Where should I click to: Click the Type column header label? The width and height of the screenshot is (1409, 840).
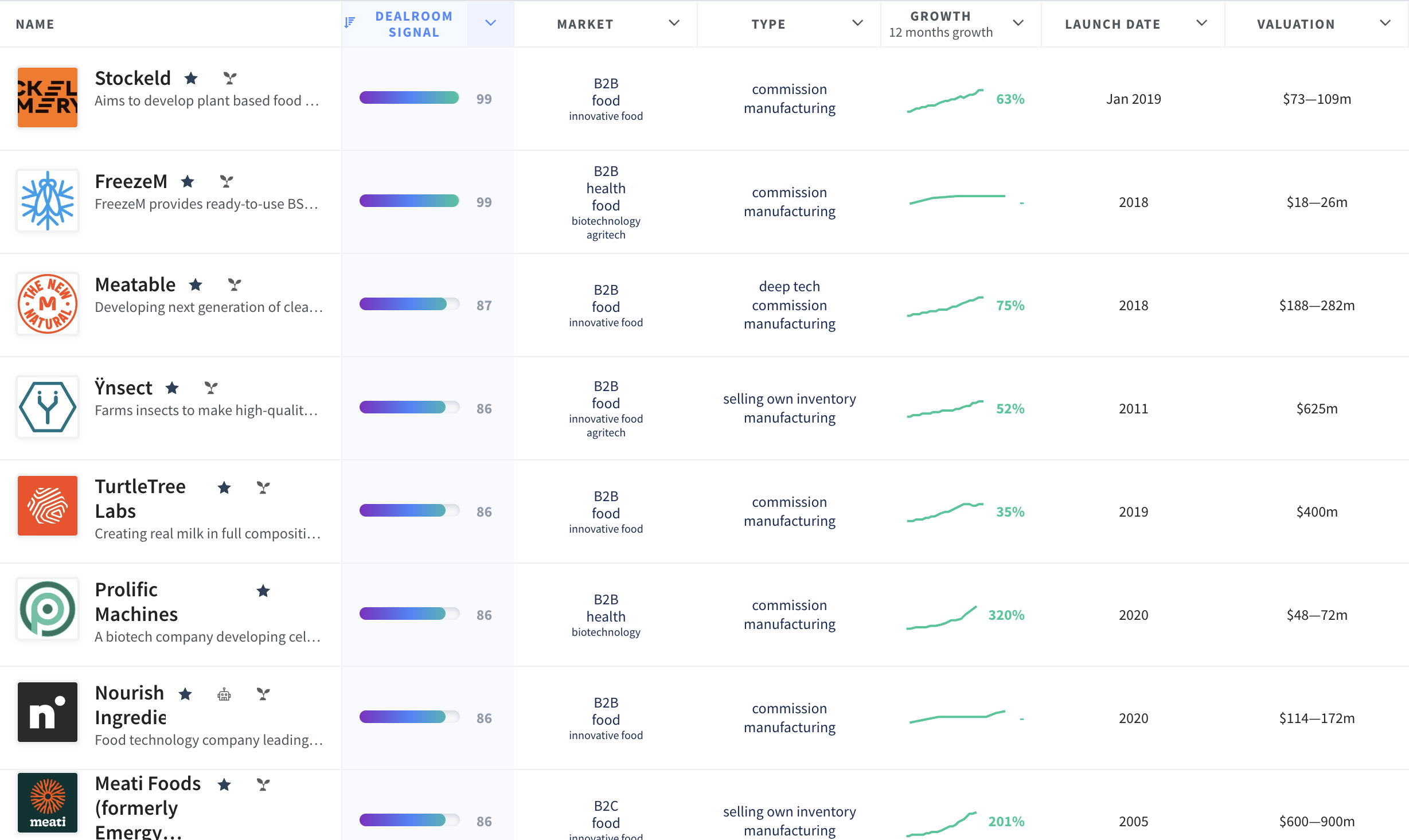point(768,24)
